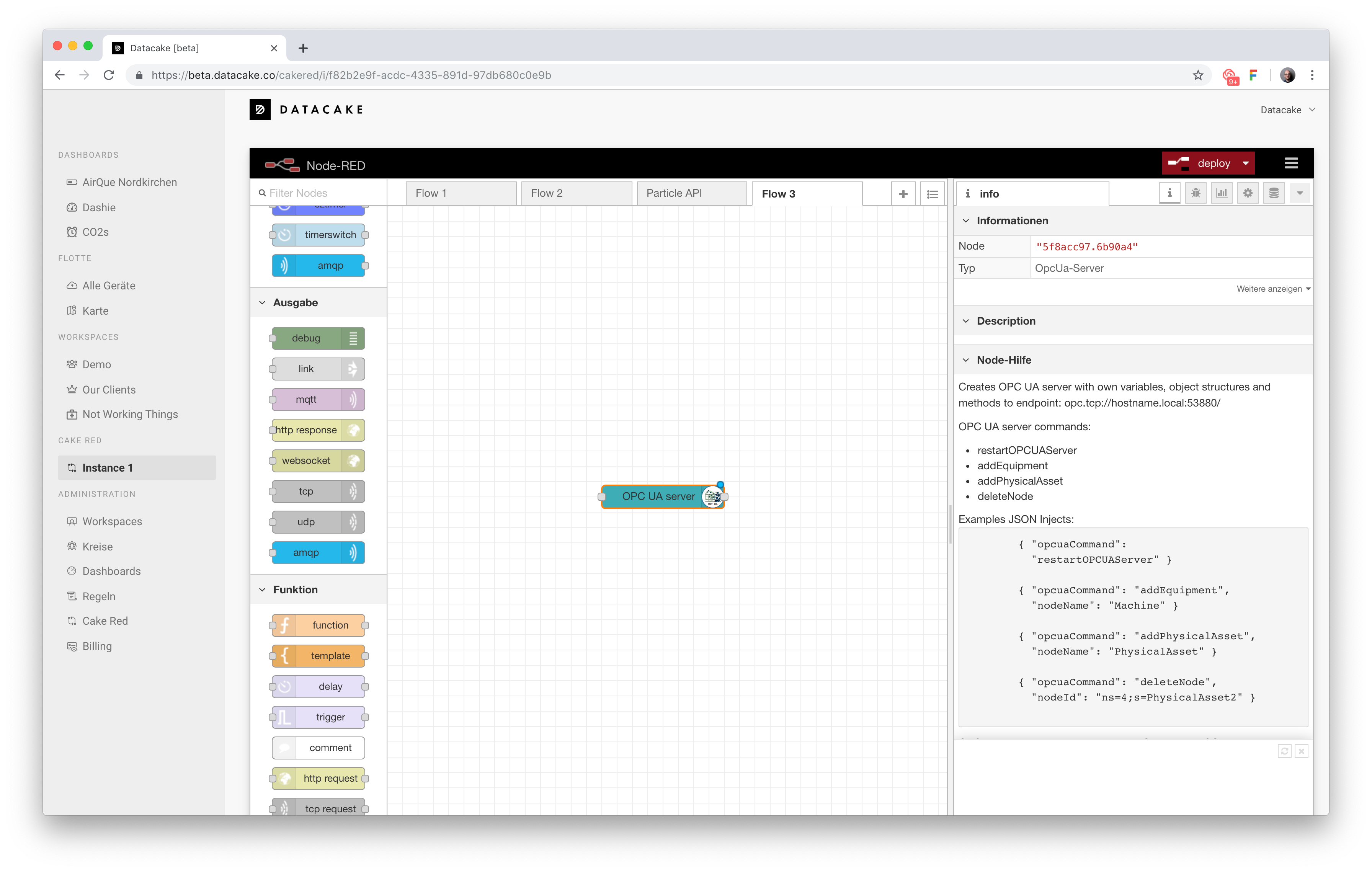Add a new flow with the plus icon
The height and width of the screenshot is (872, 1372).
coord(903,193)
